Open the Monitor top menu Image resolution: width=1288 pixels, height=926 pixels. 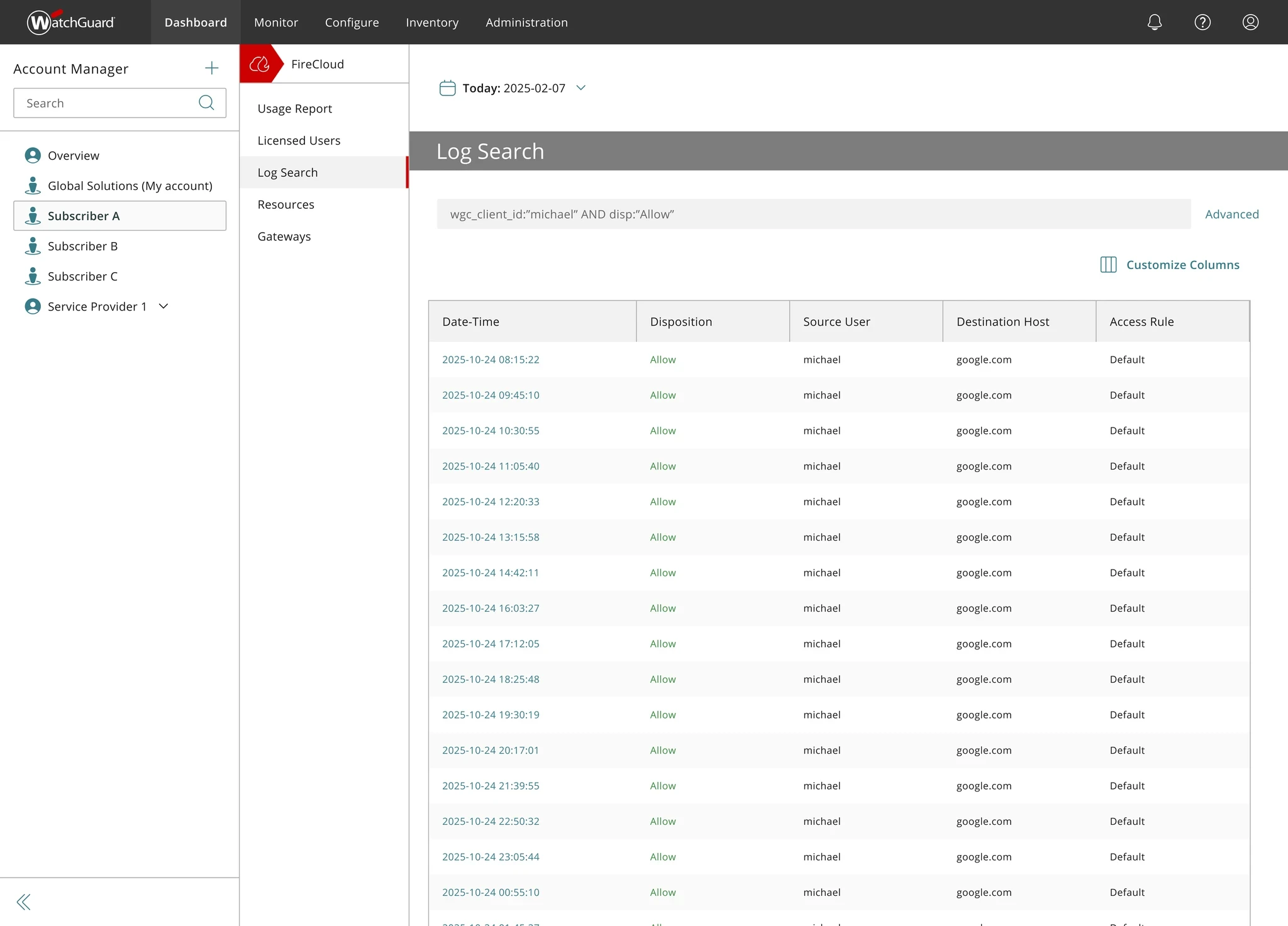coord(276,22)
